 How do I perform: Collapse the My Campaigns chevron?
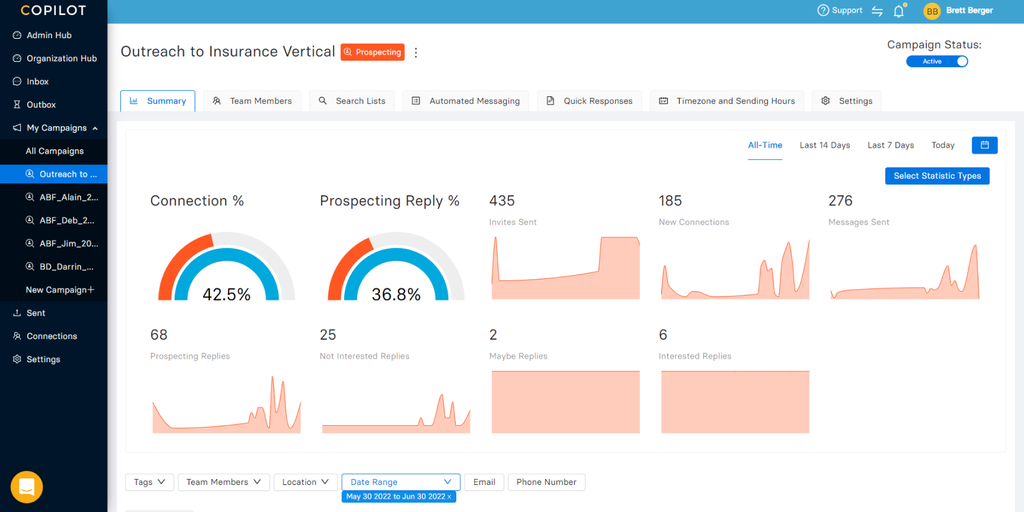tap(95, 128)
